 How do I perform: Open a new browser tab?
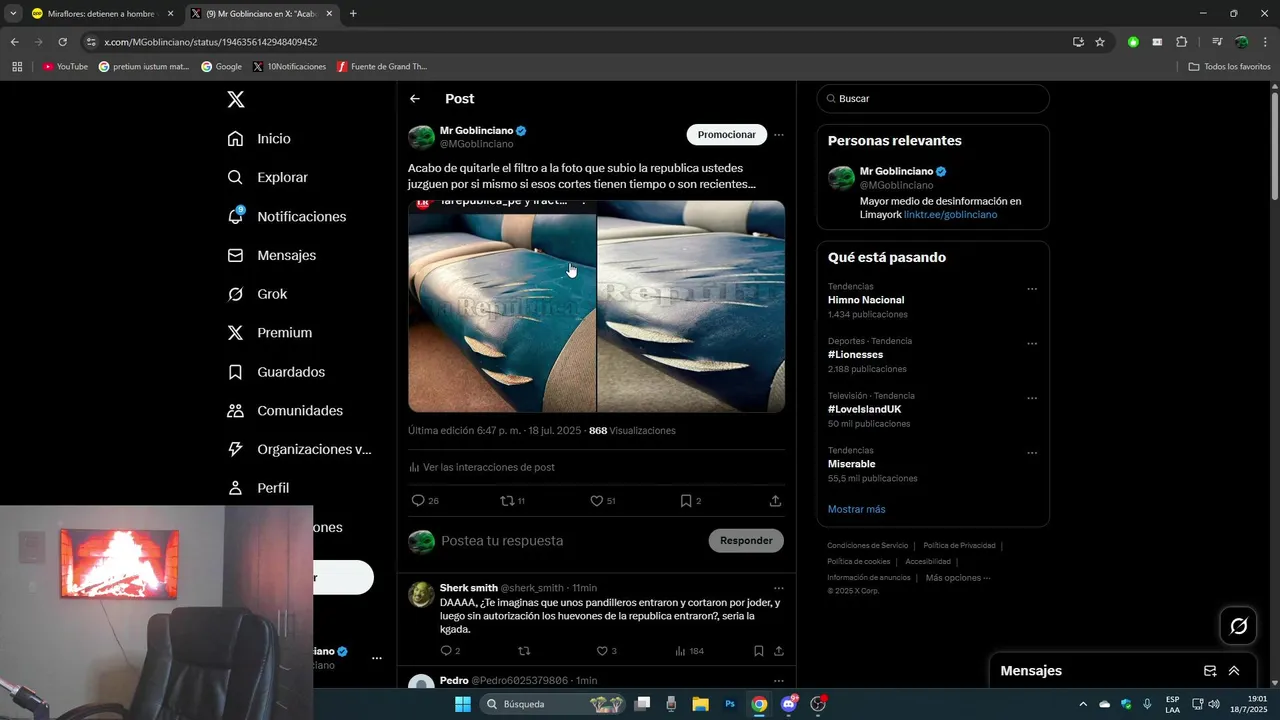click(353, 14)
